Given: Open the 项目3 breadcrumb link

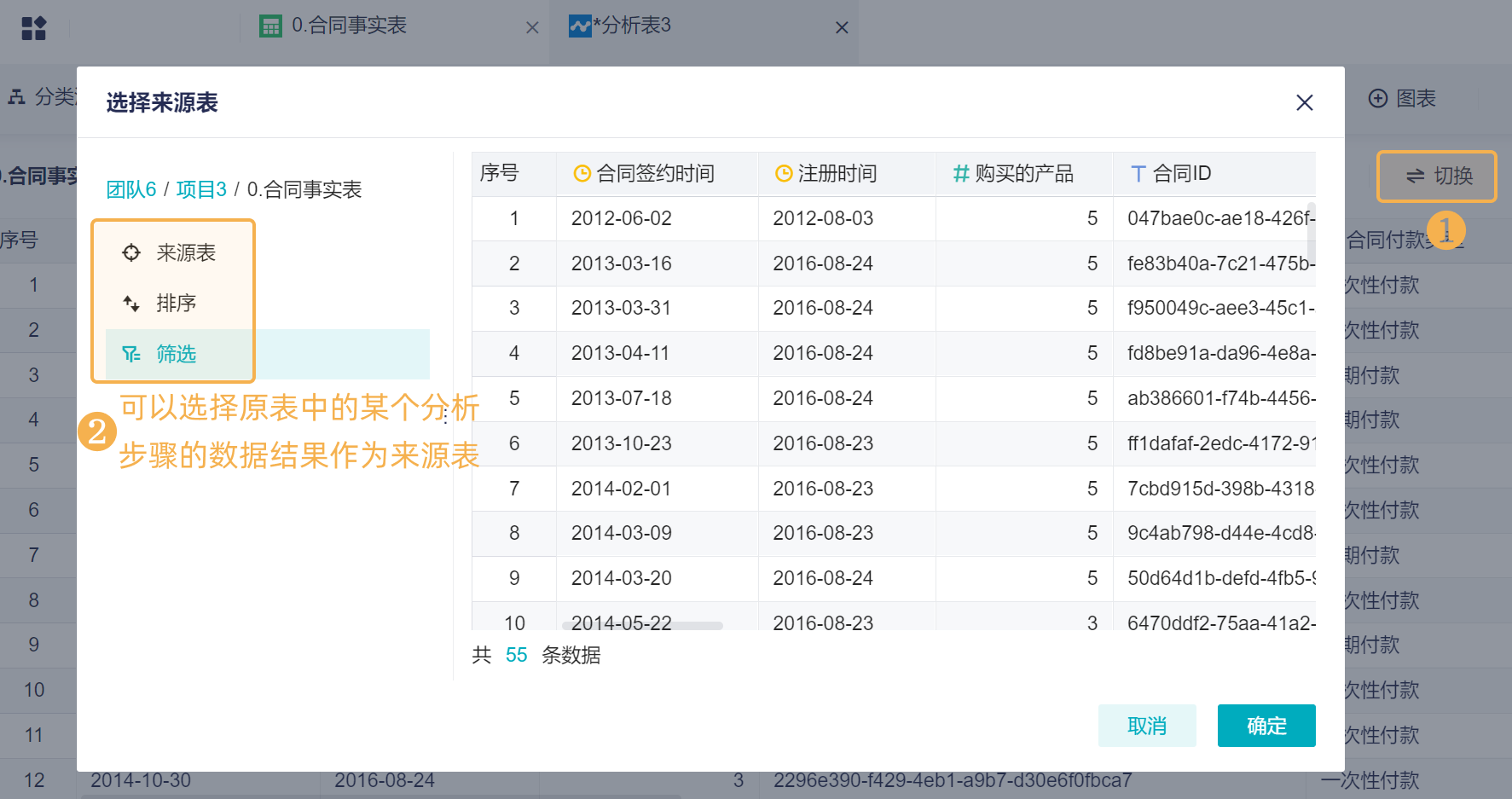Looking at the screenshot, I should 201,189.
